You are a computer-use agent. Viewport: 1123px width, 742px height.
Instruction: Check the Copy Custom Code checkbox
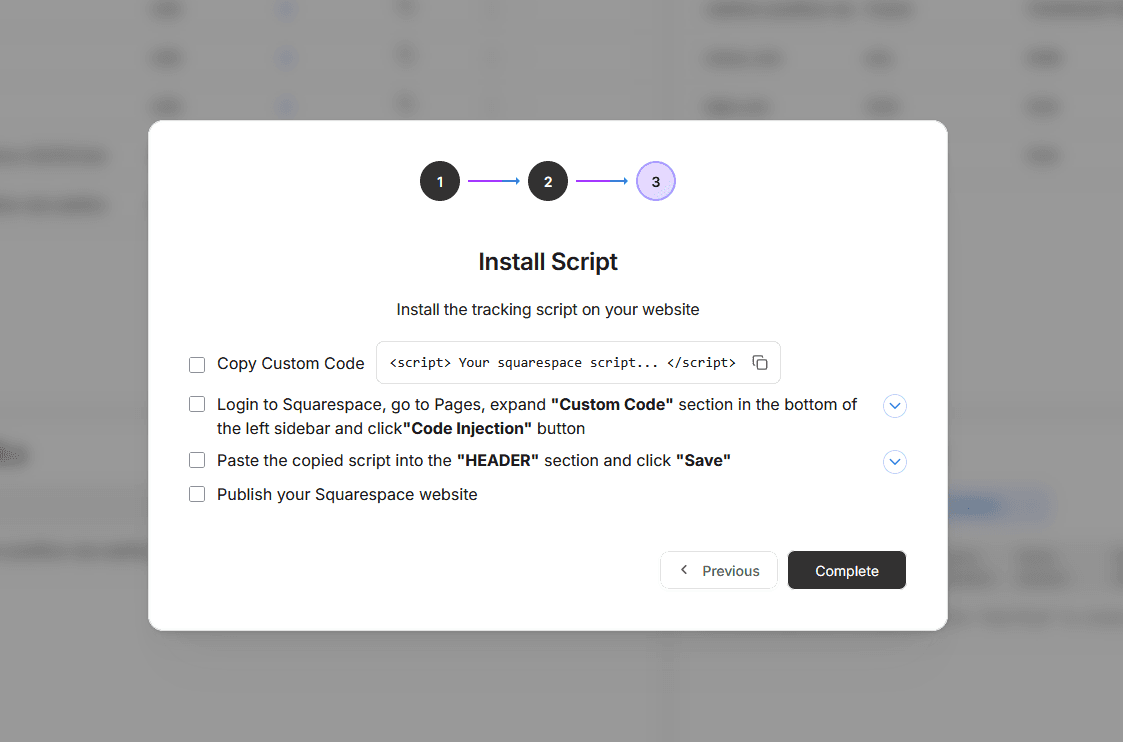(197, 364)
